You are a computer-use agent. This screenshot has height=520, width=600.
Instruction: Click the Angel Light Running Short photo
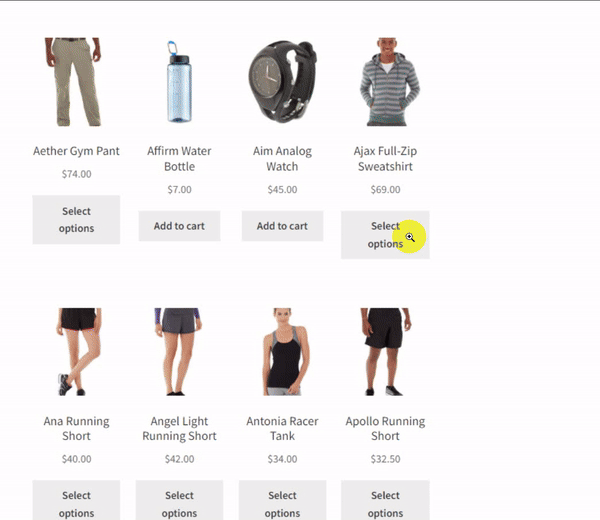click(x=179, y=352)
